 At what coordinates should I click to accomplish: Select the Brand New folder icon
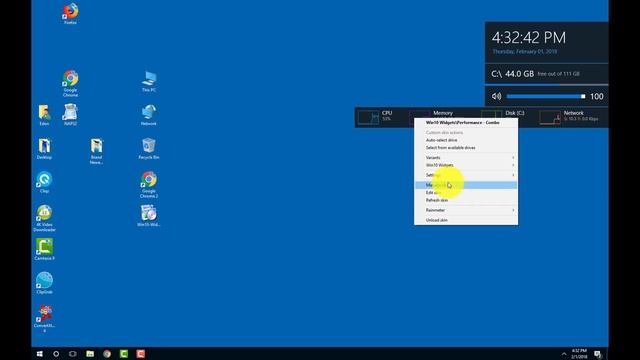96,151
